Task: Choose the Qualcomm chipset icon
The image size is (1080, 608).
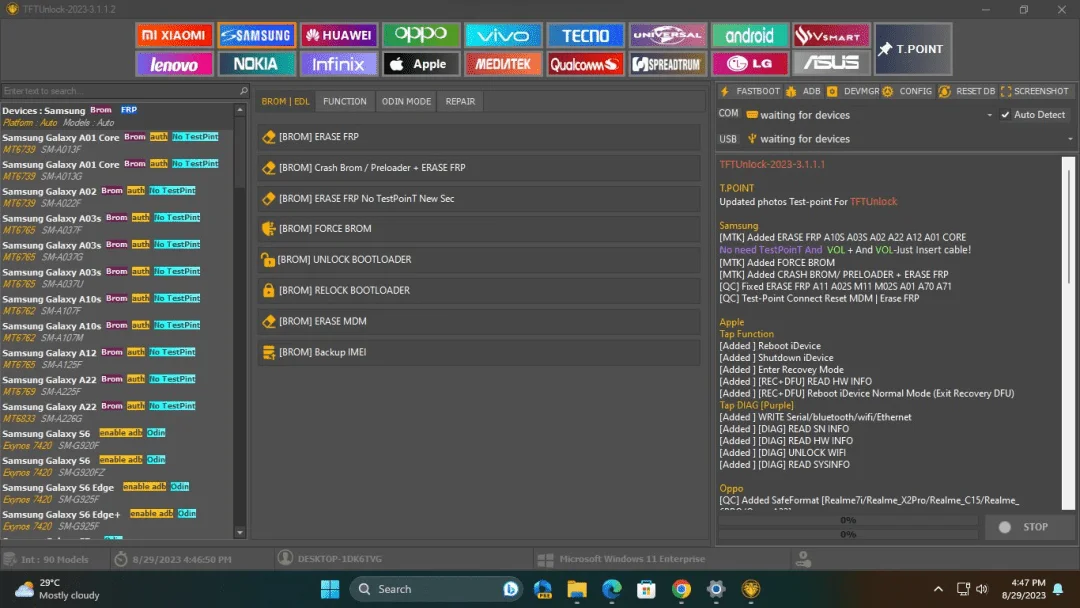Action: (585, 64)
